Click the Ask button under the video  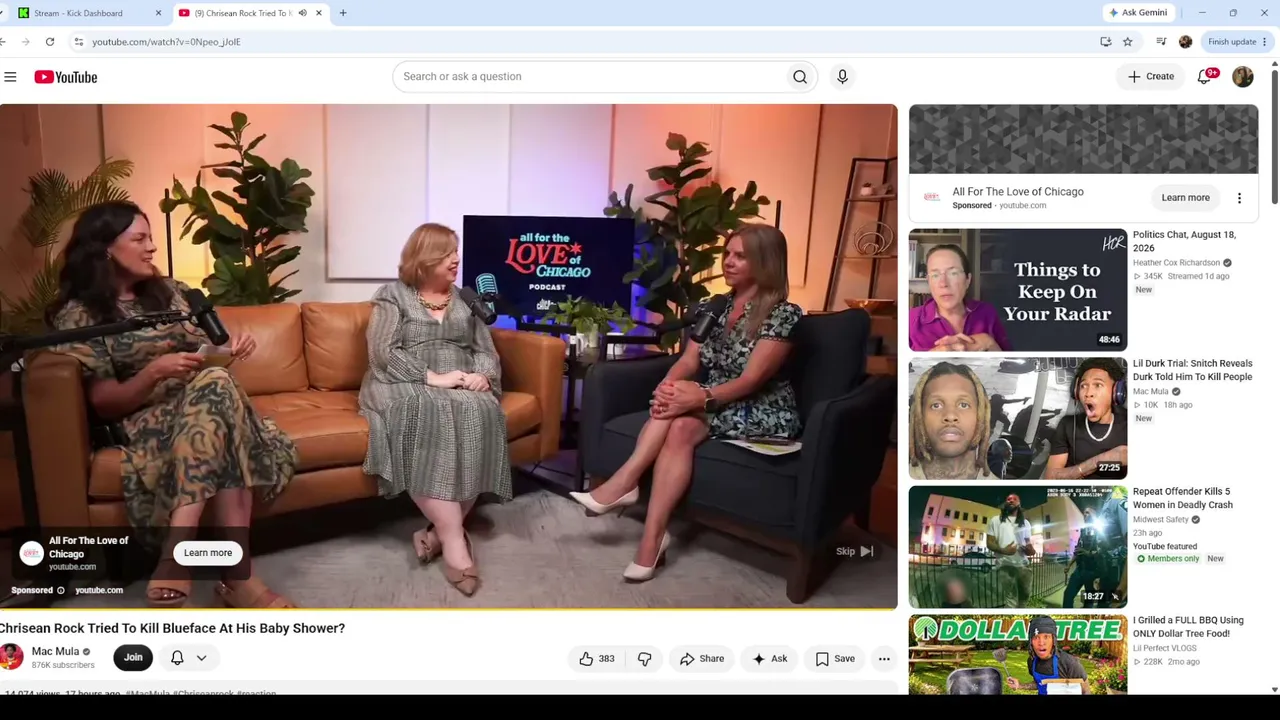tap(770, 659)
